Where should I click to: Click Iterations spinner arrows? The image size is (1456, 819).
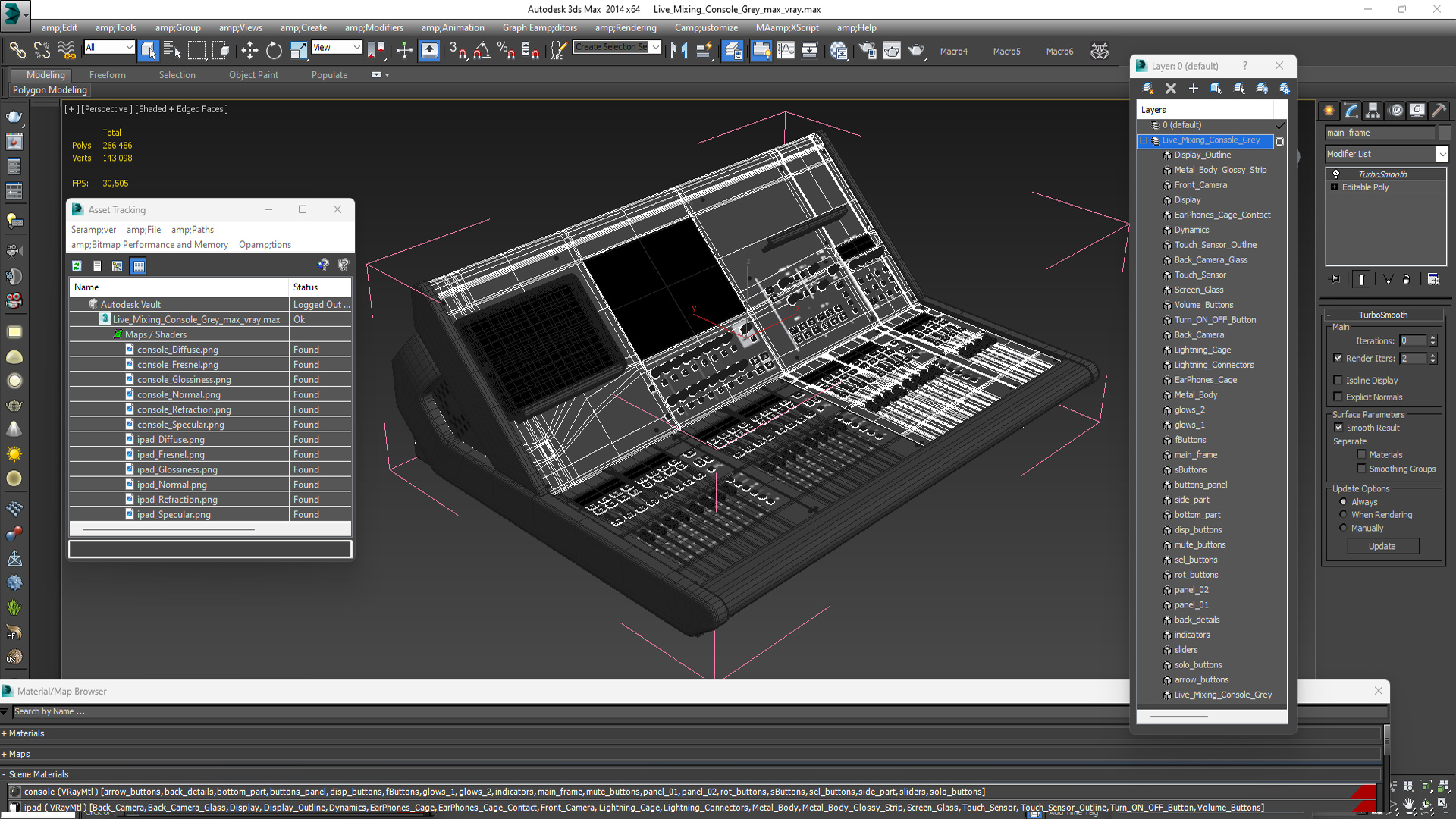(1432, 340)
